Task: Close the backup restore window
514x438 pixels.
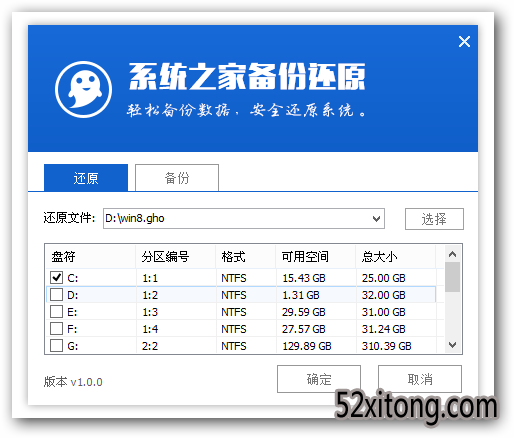Action: click(464, 42)
